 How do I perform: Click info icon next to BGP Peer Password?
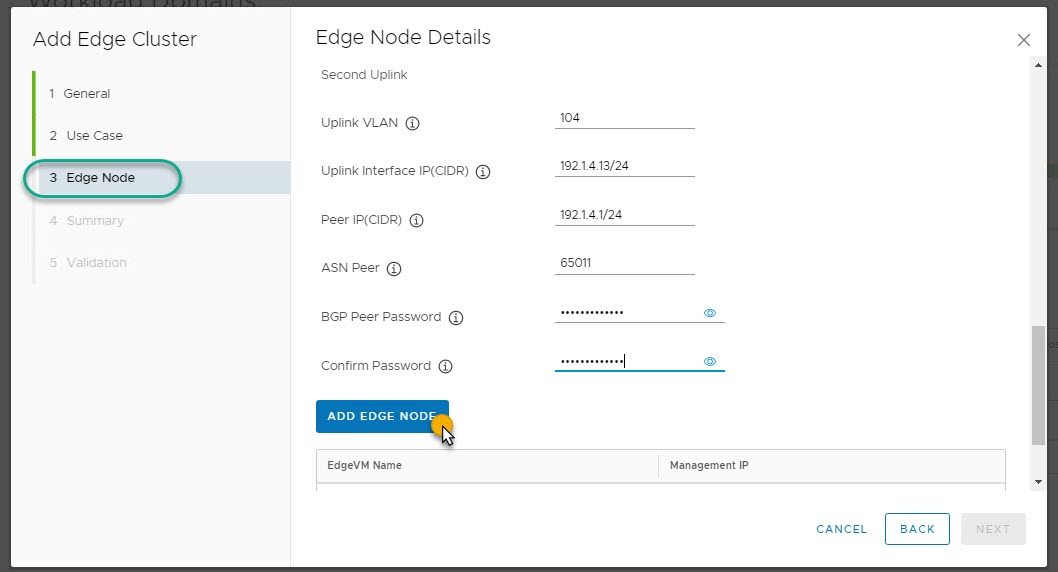pos(456,318)
